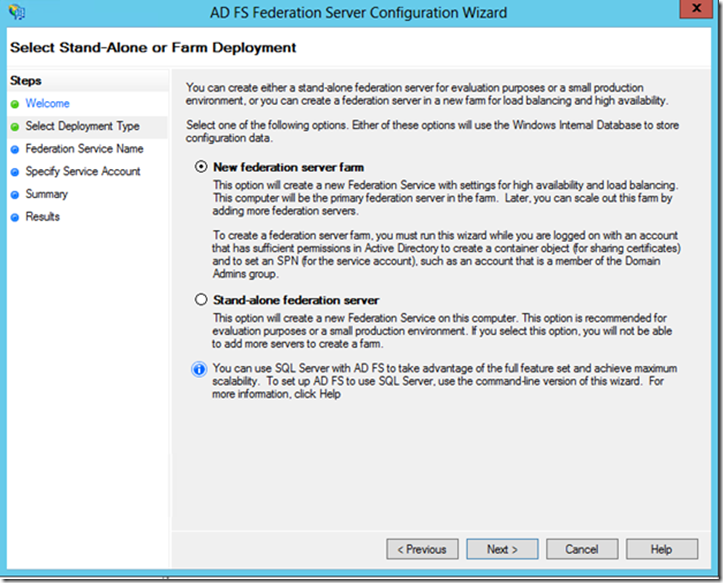Click the blue information icon near SQL Server note
Viewport: 723px width, 583px height.
tap(199, 369)
